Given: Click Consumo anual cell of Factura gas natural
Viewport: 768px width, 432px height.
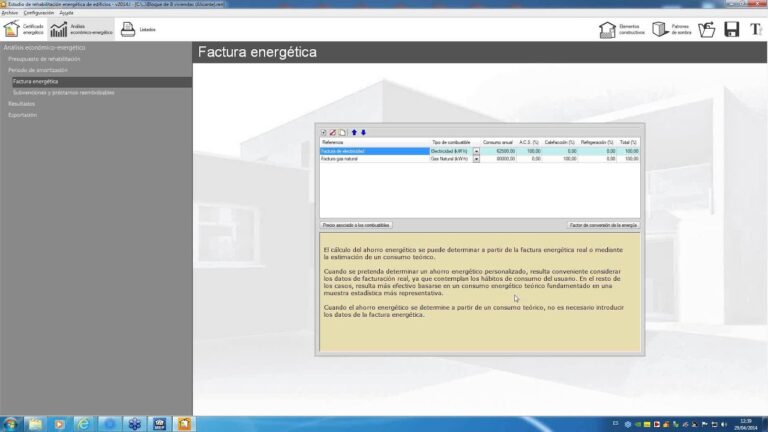Looking at the screenshot, I should click(x=499, y=158).
